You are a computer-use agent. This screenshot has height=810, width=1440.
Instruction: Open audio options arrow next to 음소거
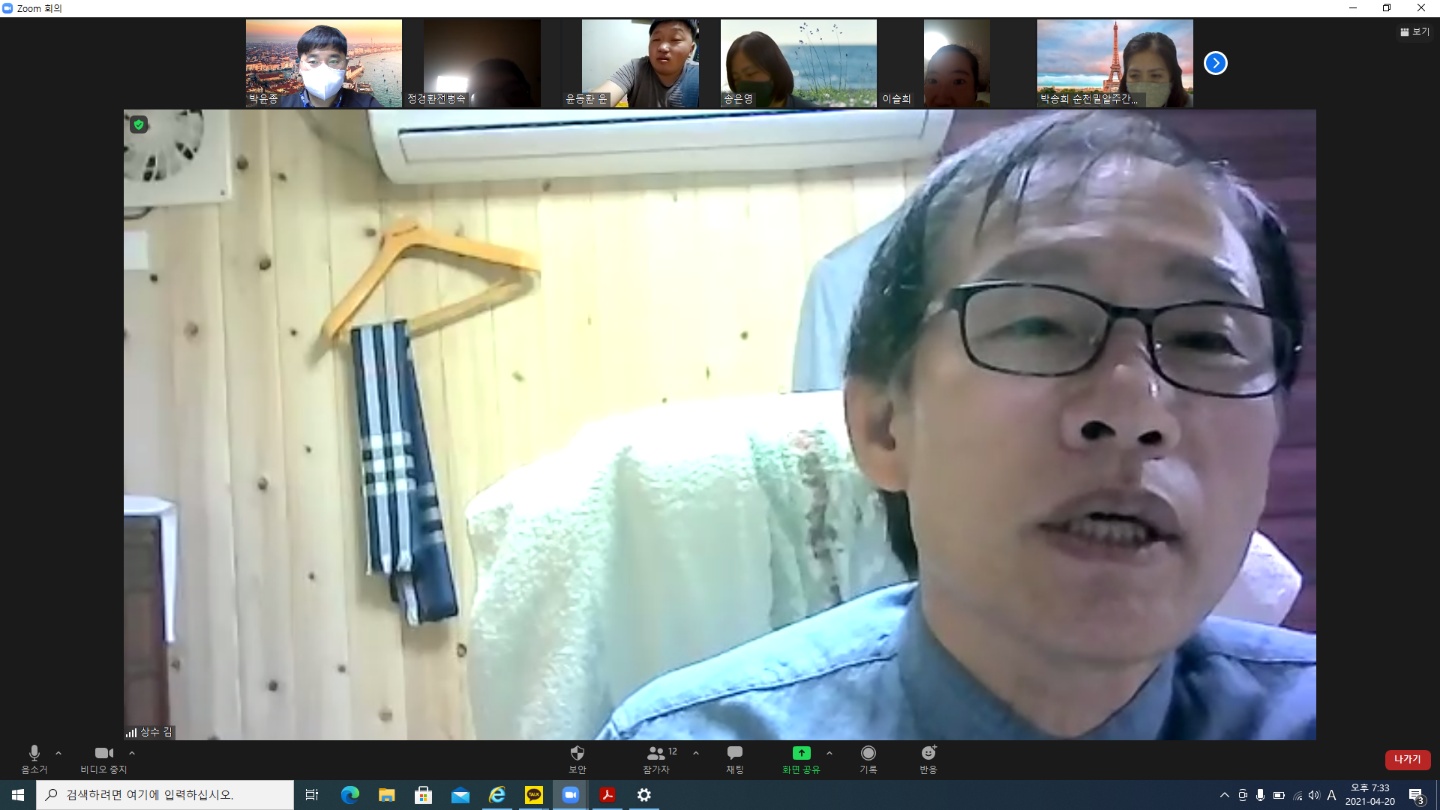(x=58, y=753)
